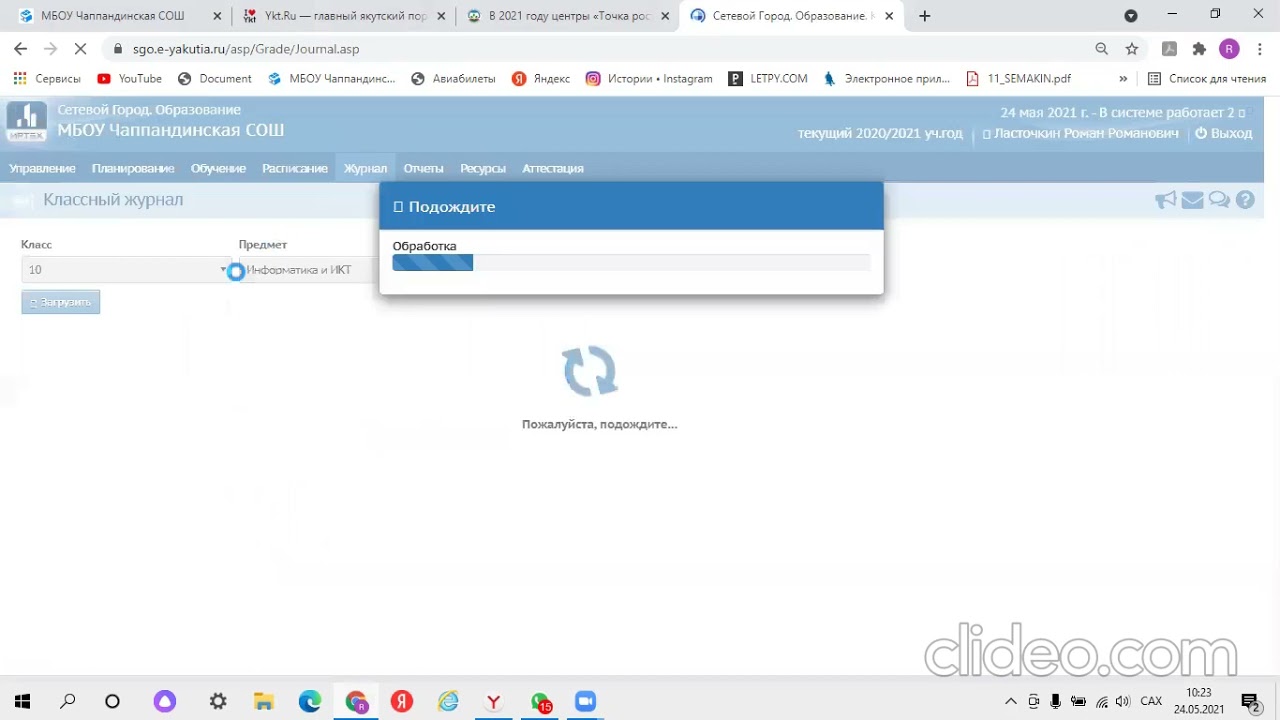The height and width of the screenshot is (720, 1280).
Task: Open File Explorer in taskbar
Action: (263, 702)
